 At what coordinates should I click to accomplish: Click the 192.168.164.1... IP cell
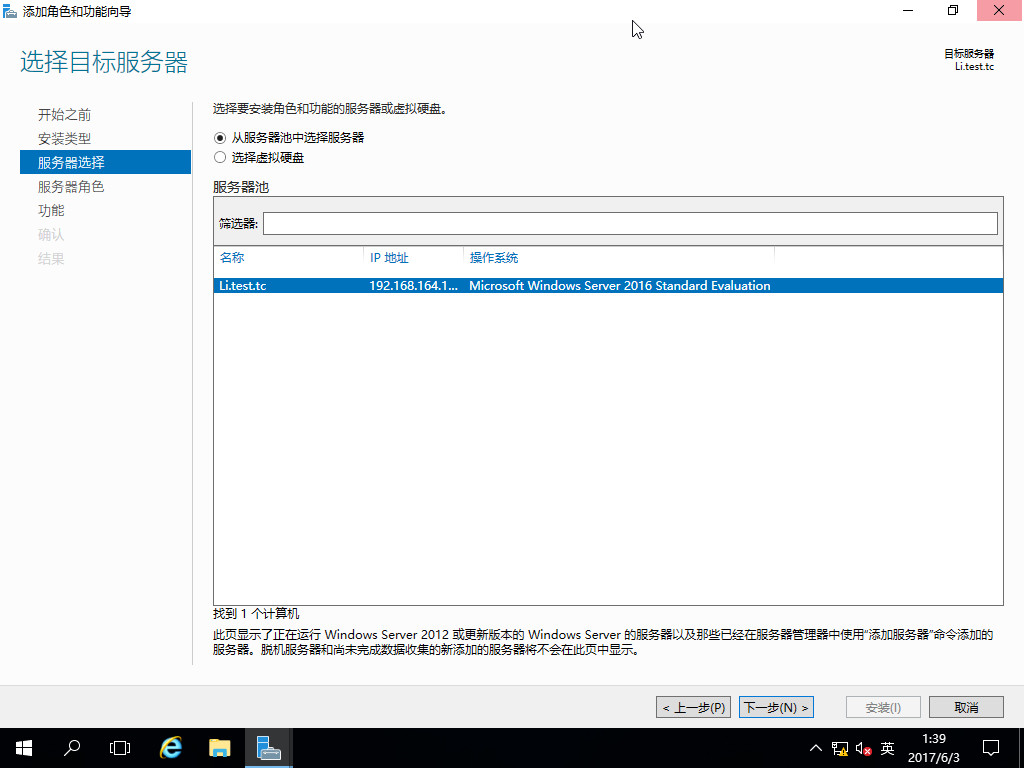(x=413, y=285)
